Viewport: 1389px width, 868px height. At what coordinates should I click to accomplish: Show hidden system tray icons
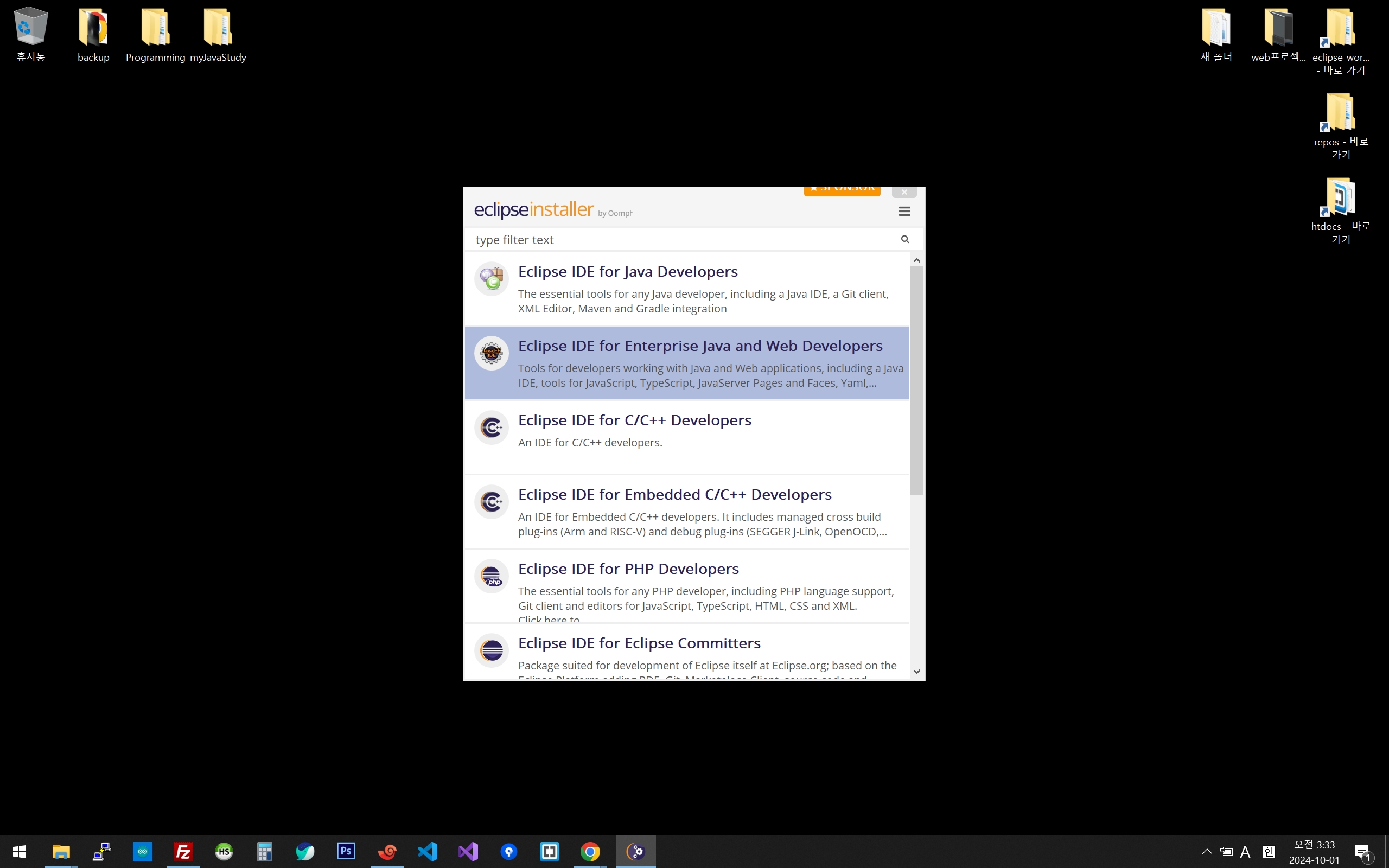pyautogui.click(x=1207, y=851)
